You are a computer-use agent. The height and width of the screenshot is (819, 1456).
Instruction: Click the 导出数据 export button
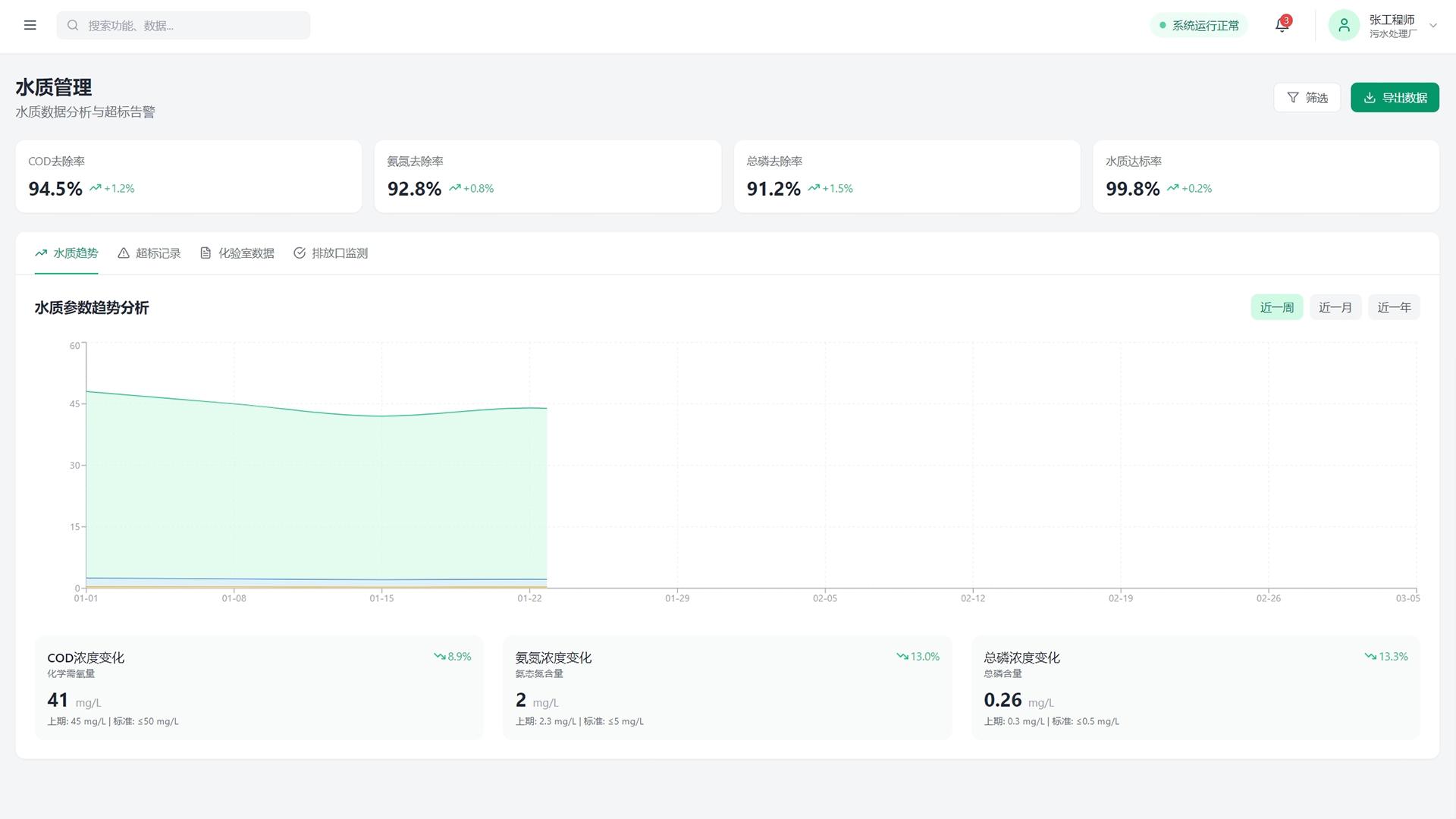tap(1395, 98)
